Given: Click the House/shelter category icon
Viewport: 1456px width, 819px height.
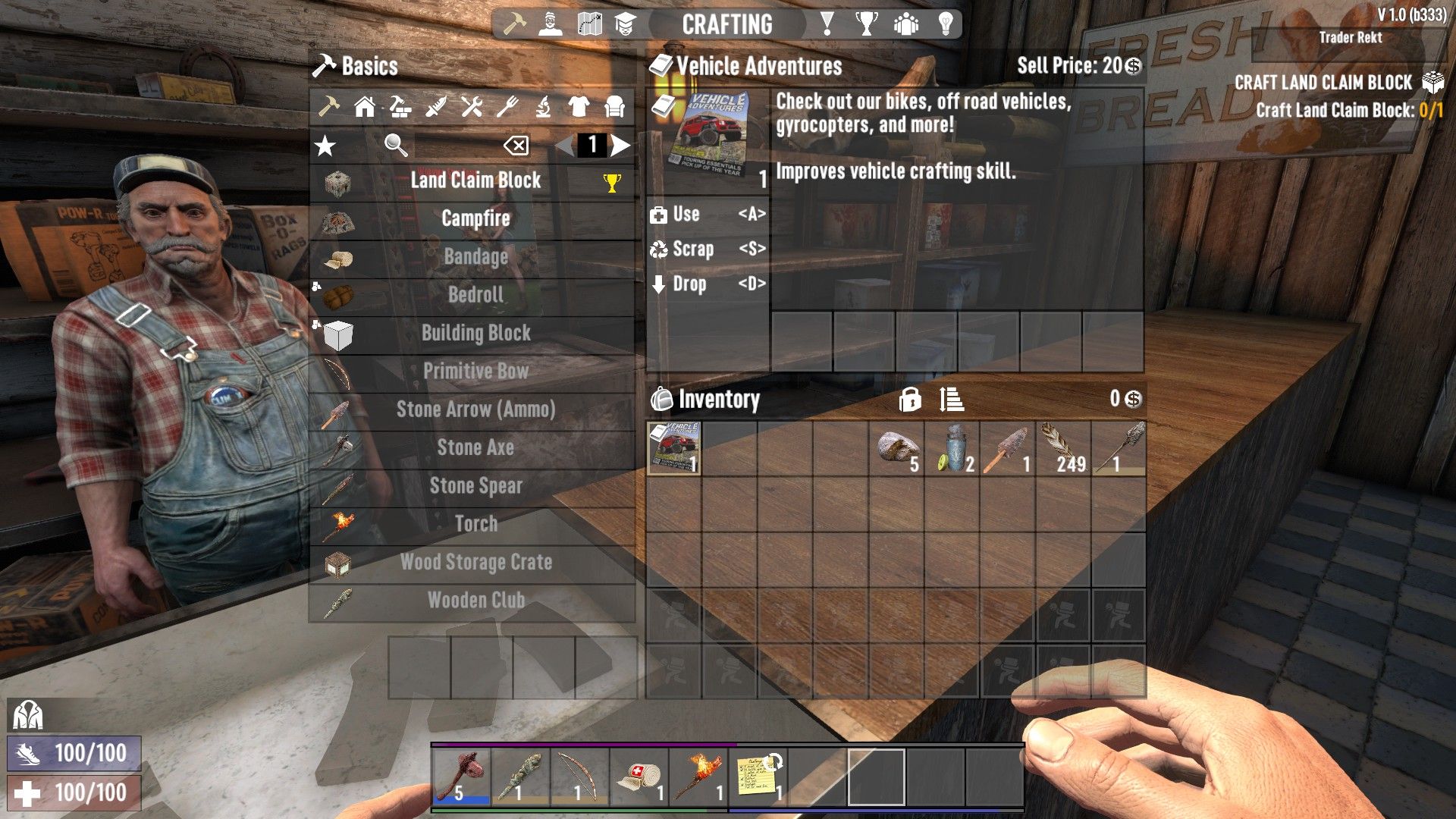Looking at the screenshot, I should [363, 107].
